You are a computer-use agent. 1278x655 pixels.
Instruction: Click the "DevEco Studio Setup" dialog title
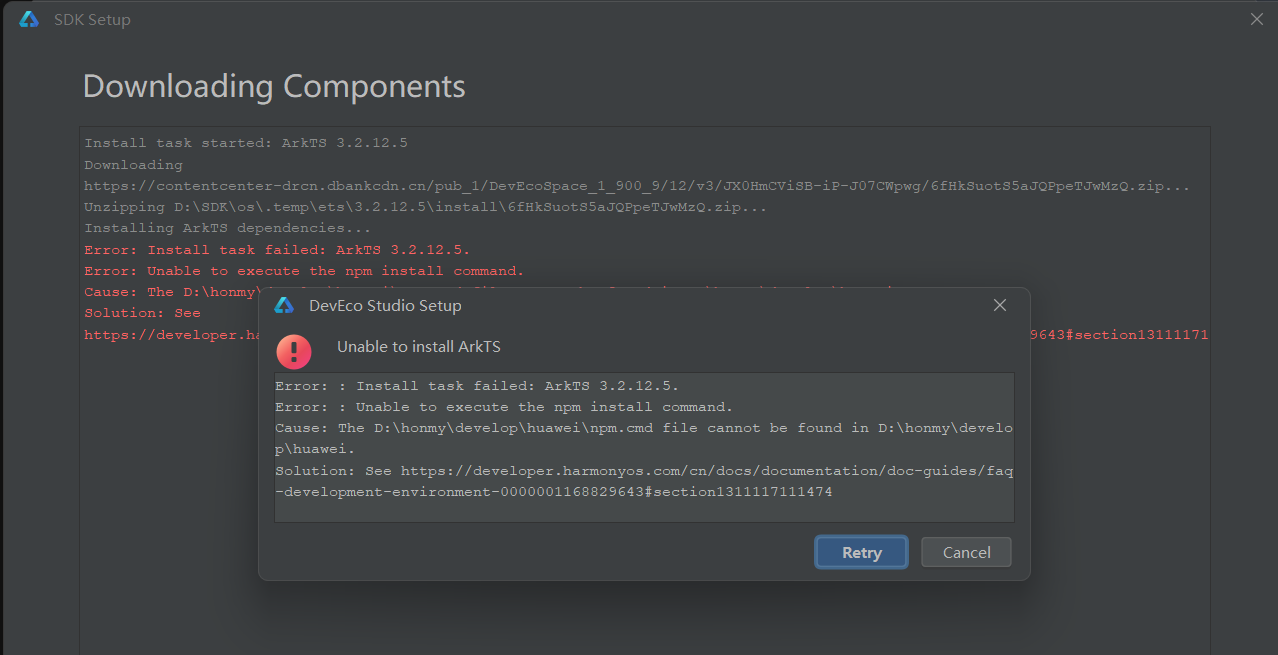[385, 306]
